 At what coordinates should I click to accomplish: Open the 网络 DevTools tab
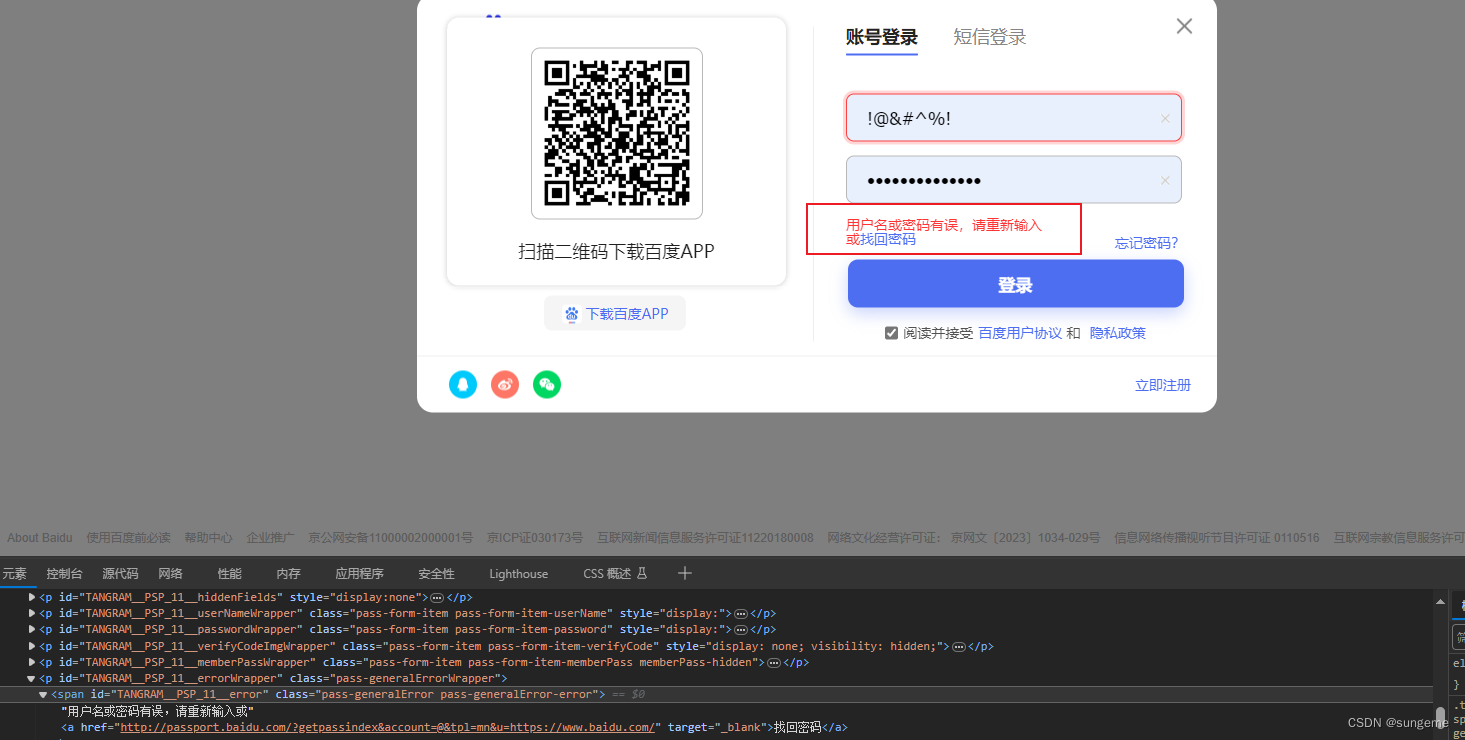click(x=171, y=573)
